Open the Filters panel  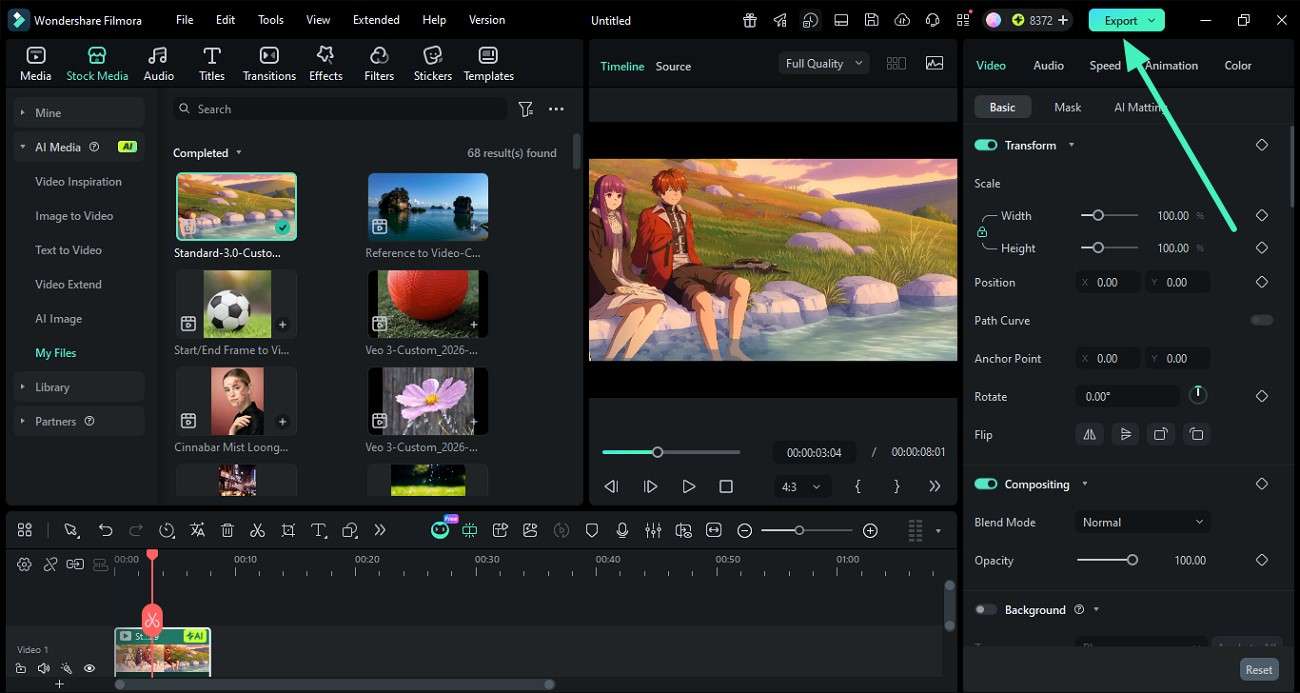(379, 64)
